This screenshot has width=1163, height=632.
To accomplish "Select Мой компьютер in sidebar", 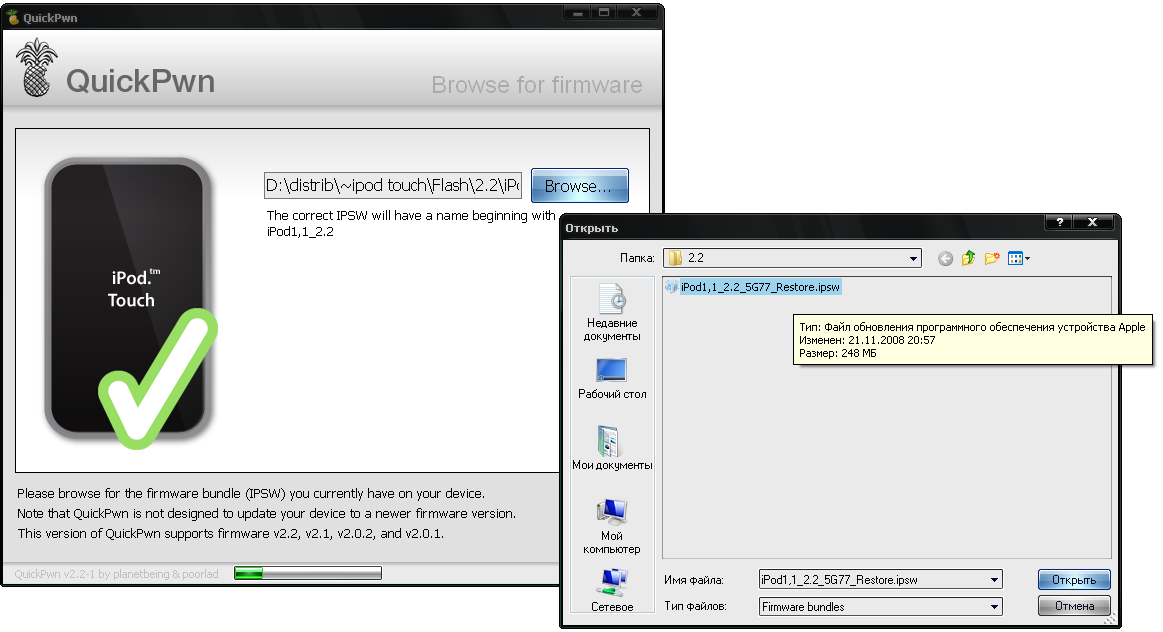I will [x=611, y=526].
